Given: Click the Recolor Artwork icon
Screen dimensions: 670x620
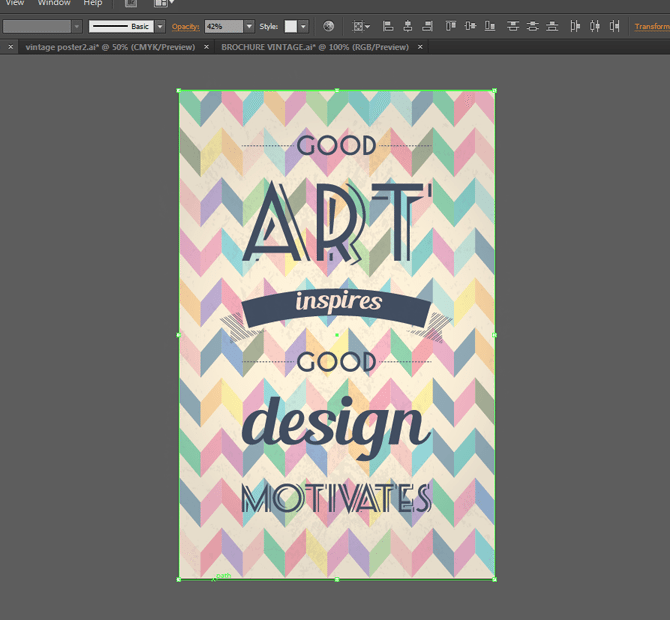Looking at the screenshot, I should click(328, 26).
